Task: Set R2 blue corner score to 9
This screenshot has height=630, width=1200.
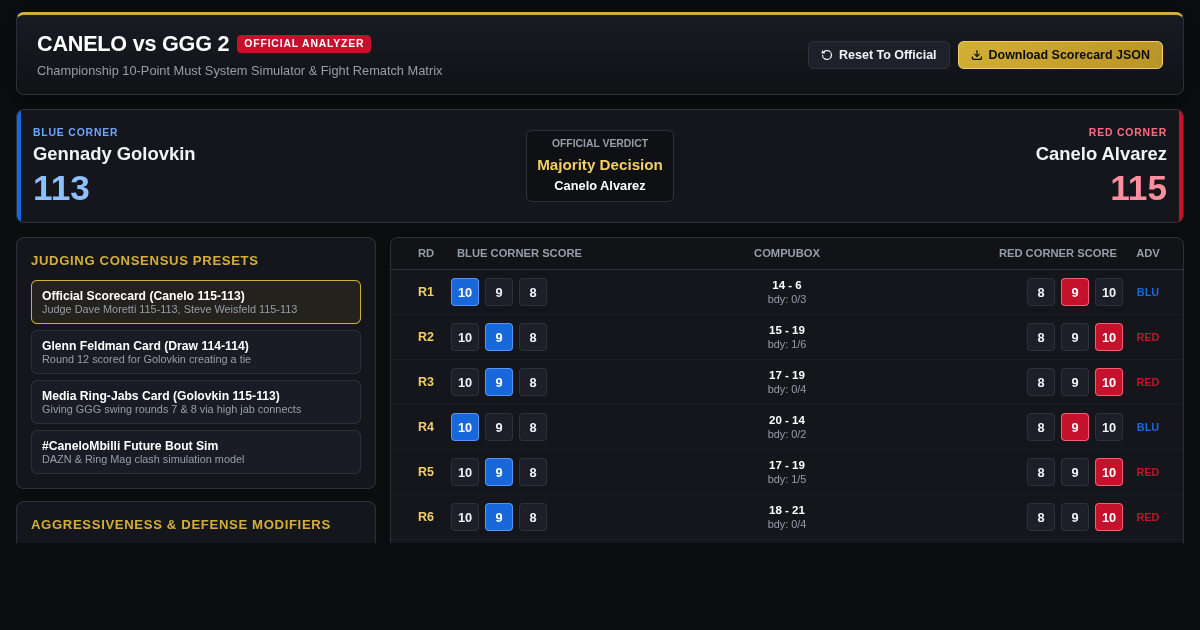Action: pyautogui.click(x=499, y=337)
